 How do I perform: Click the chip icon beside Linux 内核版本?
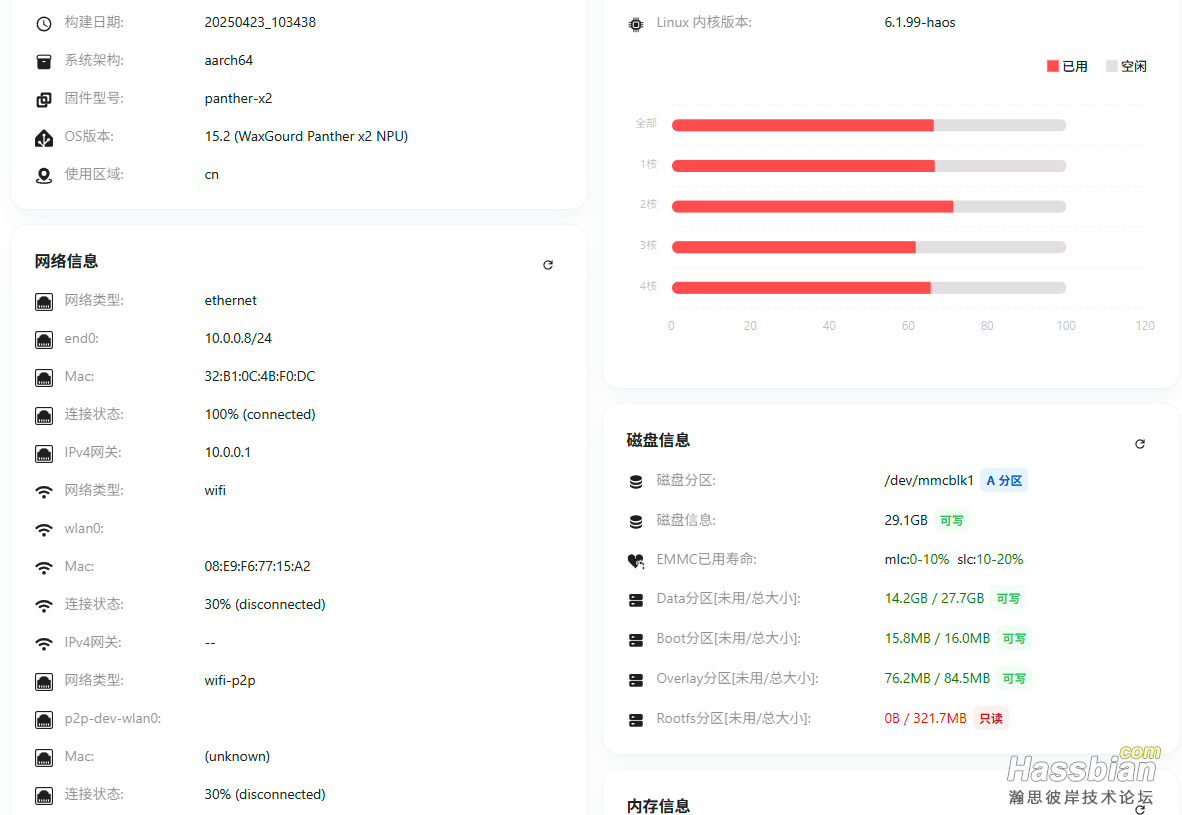(635, 24)
